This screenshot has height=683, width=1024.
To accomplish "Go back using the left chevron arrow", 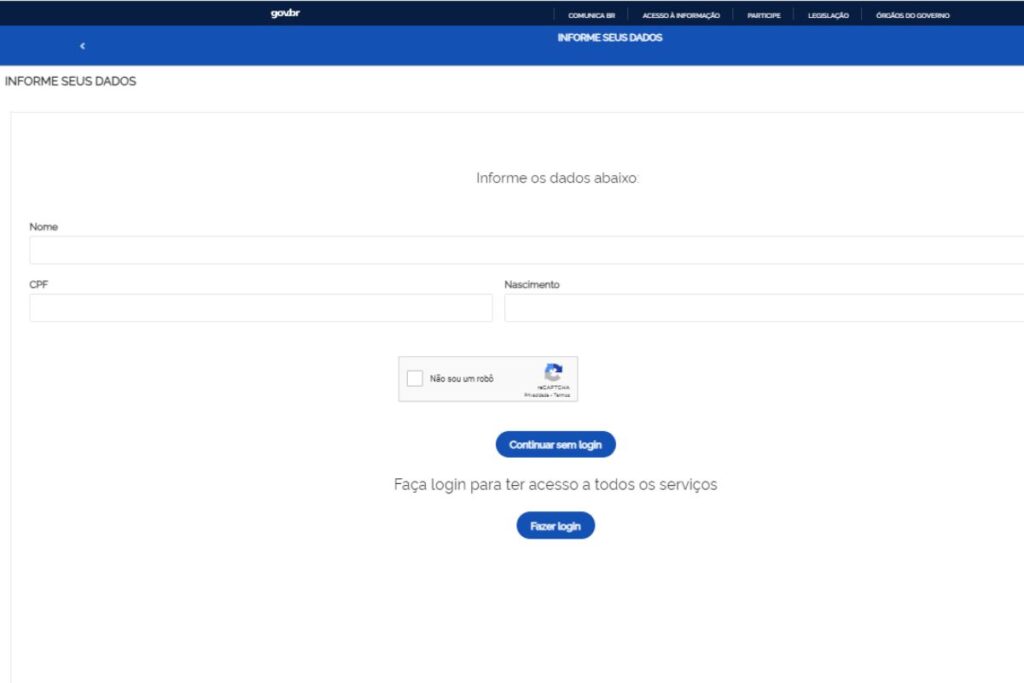I will (x=82, y=46).
